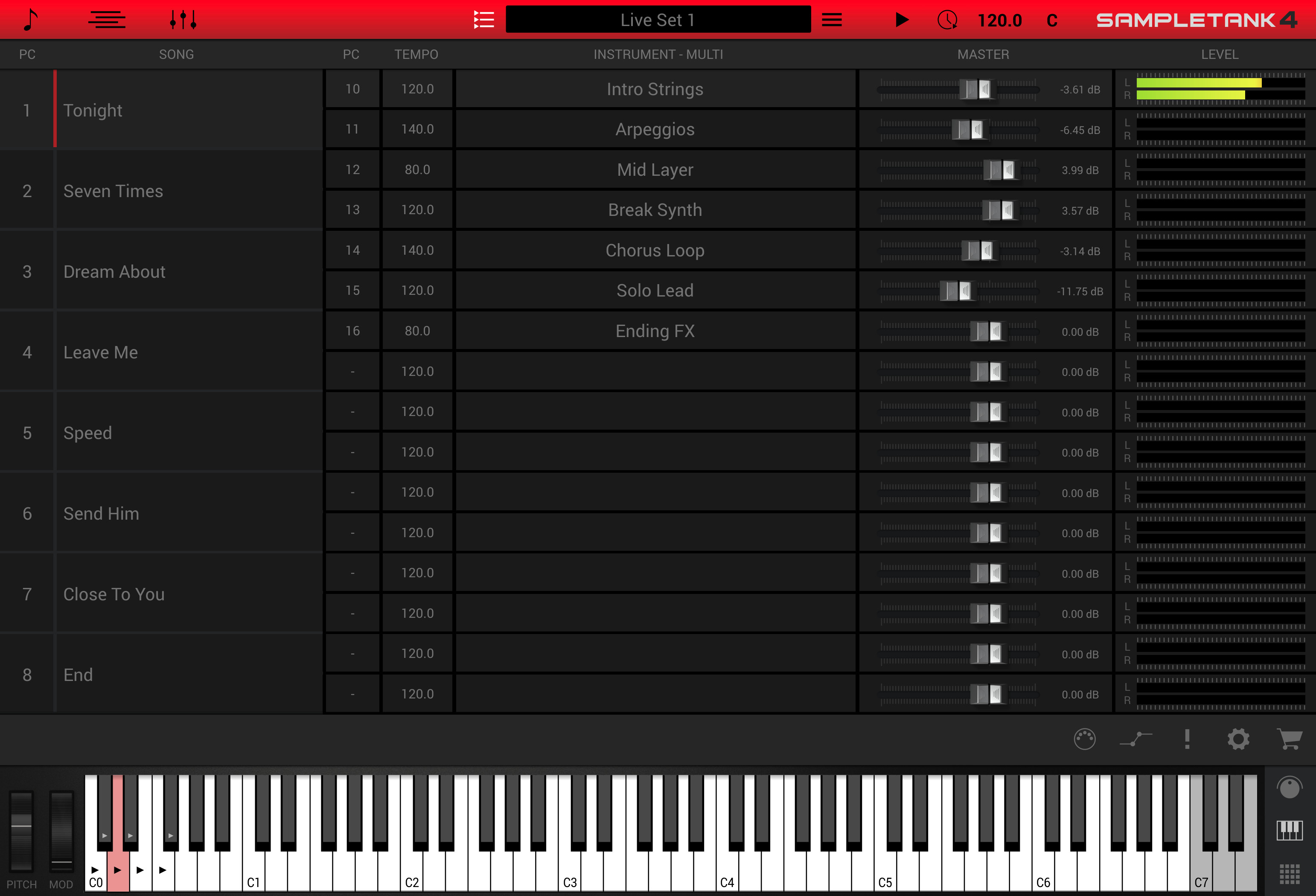Open the hamburger menu beside Live Set 1
This screenshot has height=896, width=1316.
point(831,19)
